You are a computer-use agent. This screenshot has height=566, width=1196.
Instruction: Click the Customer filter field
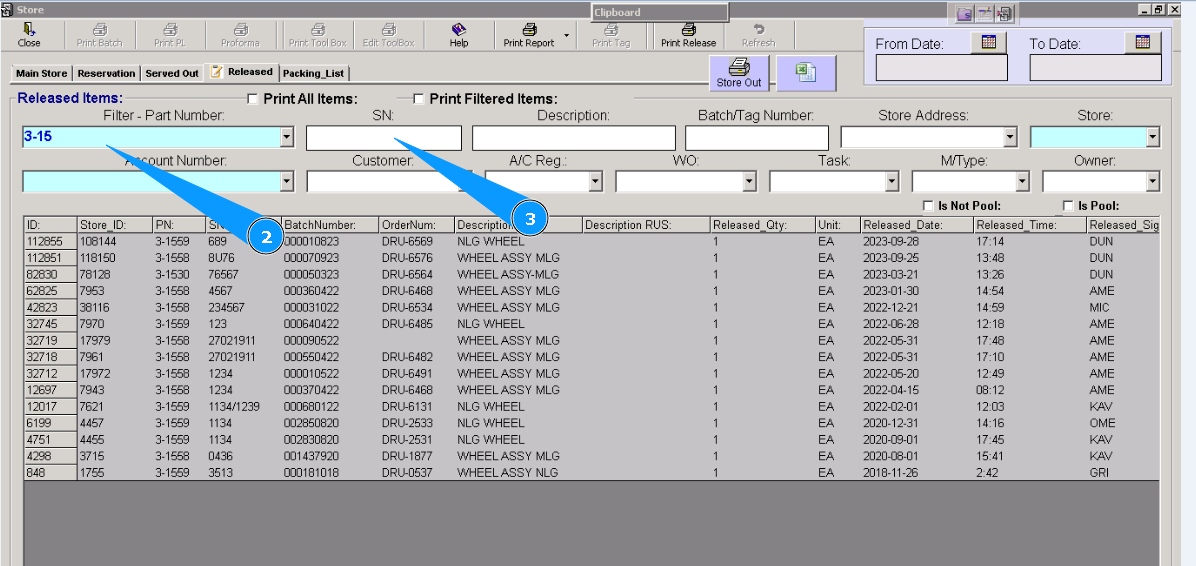click(x=390, y=182)
